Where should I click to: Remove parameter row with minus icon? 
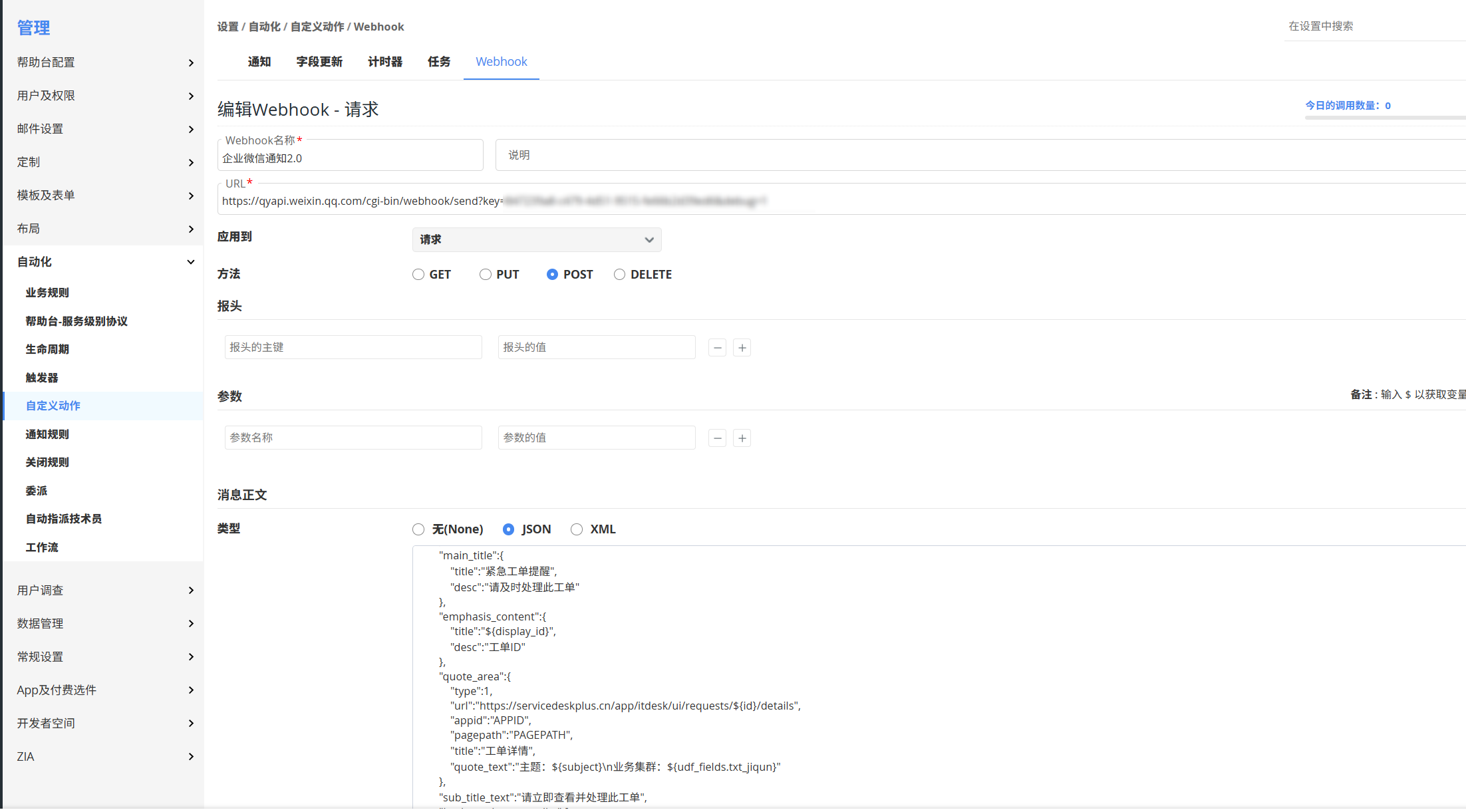tap(717, 438)
